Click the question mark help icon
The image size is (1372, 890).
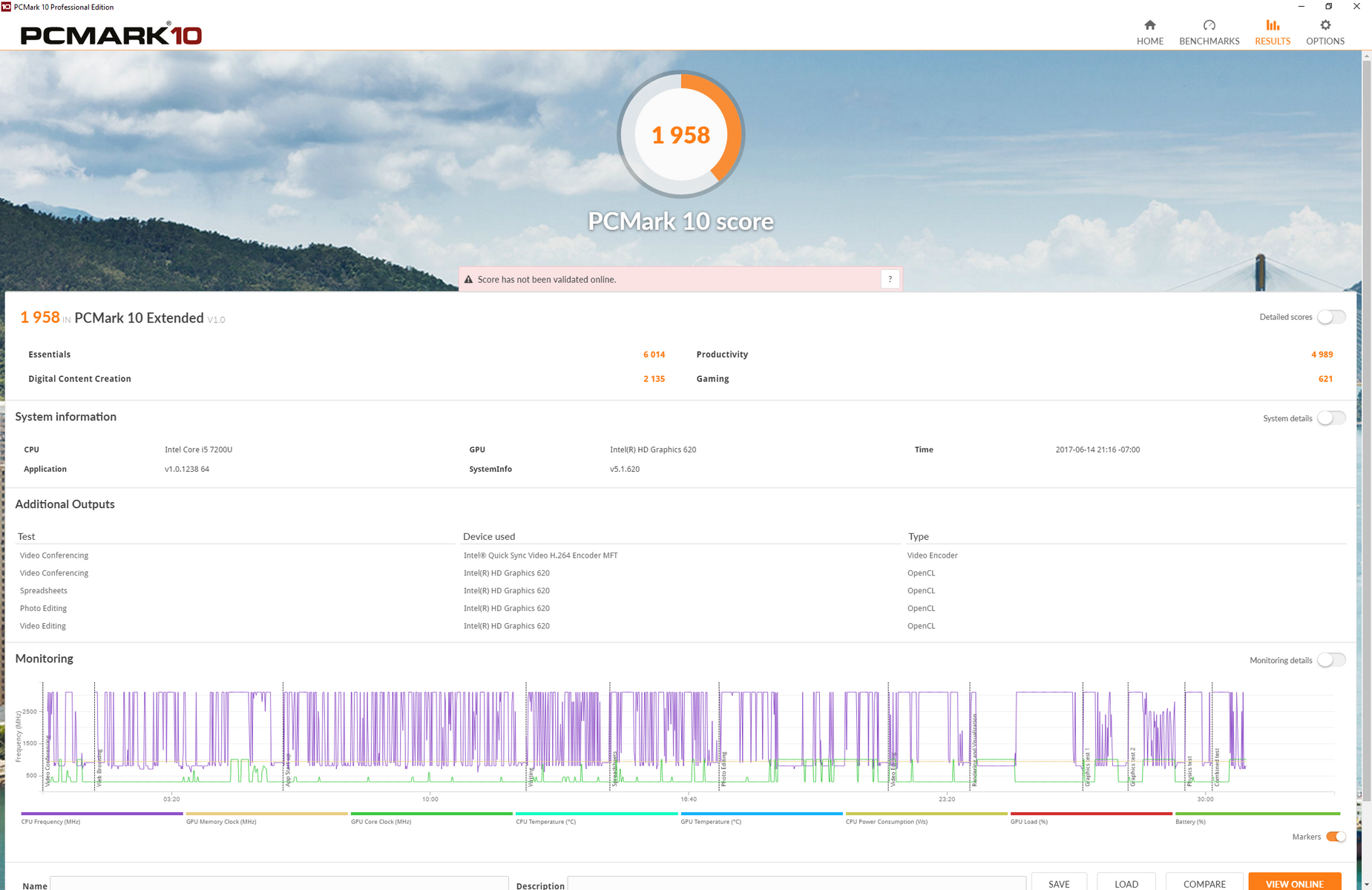(890, 280)
